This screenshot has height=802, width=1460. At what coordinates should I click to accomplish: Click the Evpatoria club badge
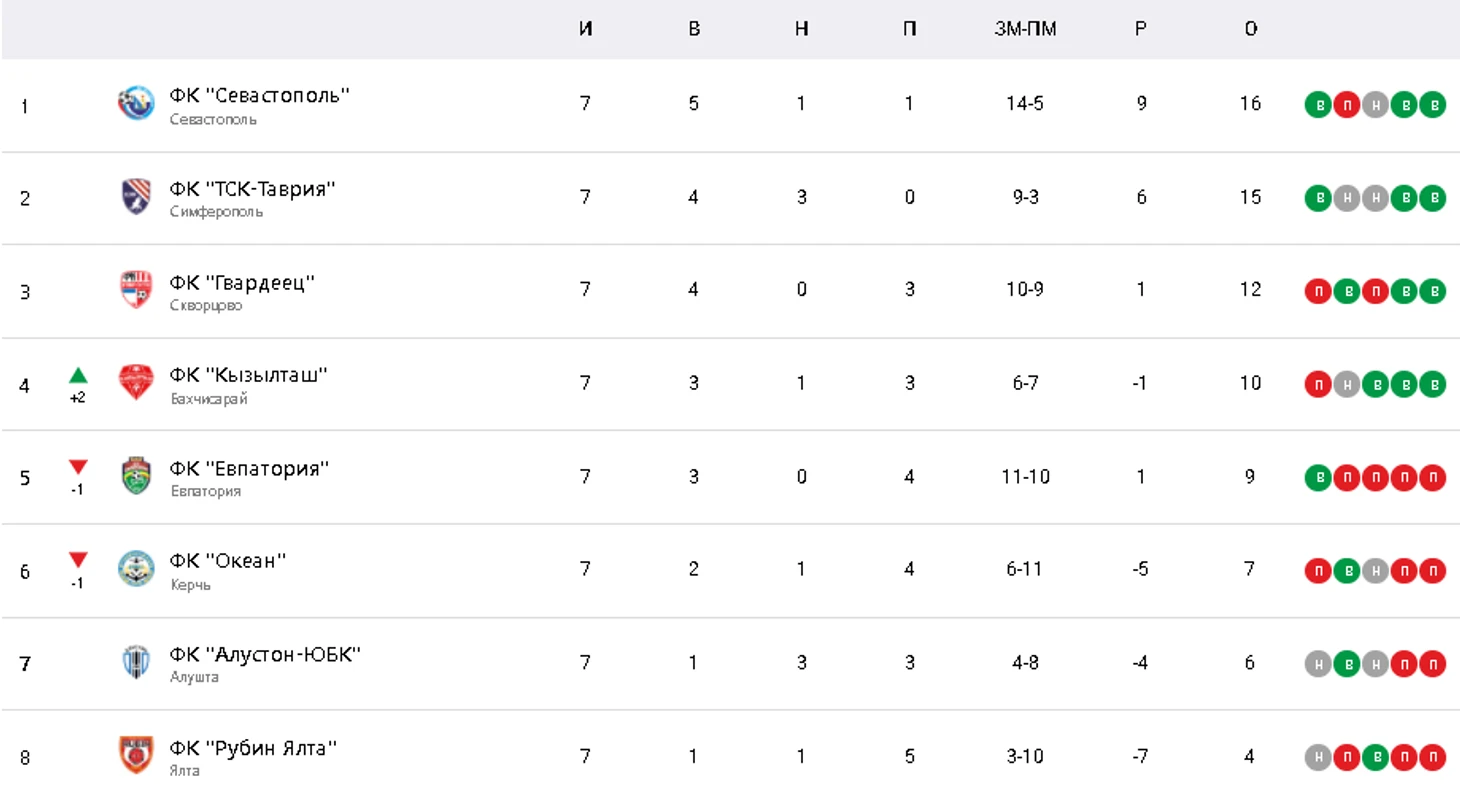coord(136,476)
